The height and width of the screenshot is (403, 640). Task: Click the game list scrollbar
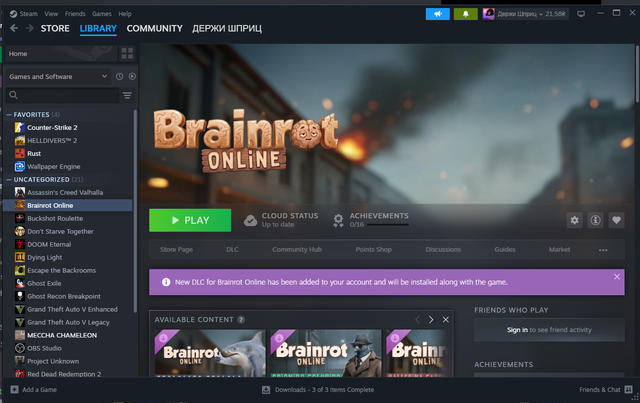point(135,212)
